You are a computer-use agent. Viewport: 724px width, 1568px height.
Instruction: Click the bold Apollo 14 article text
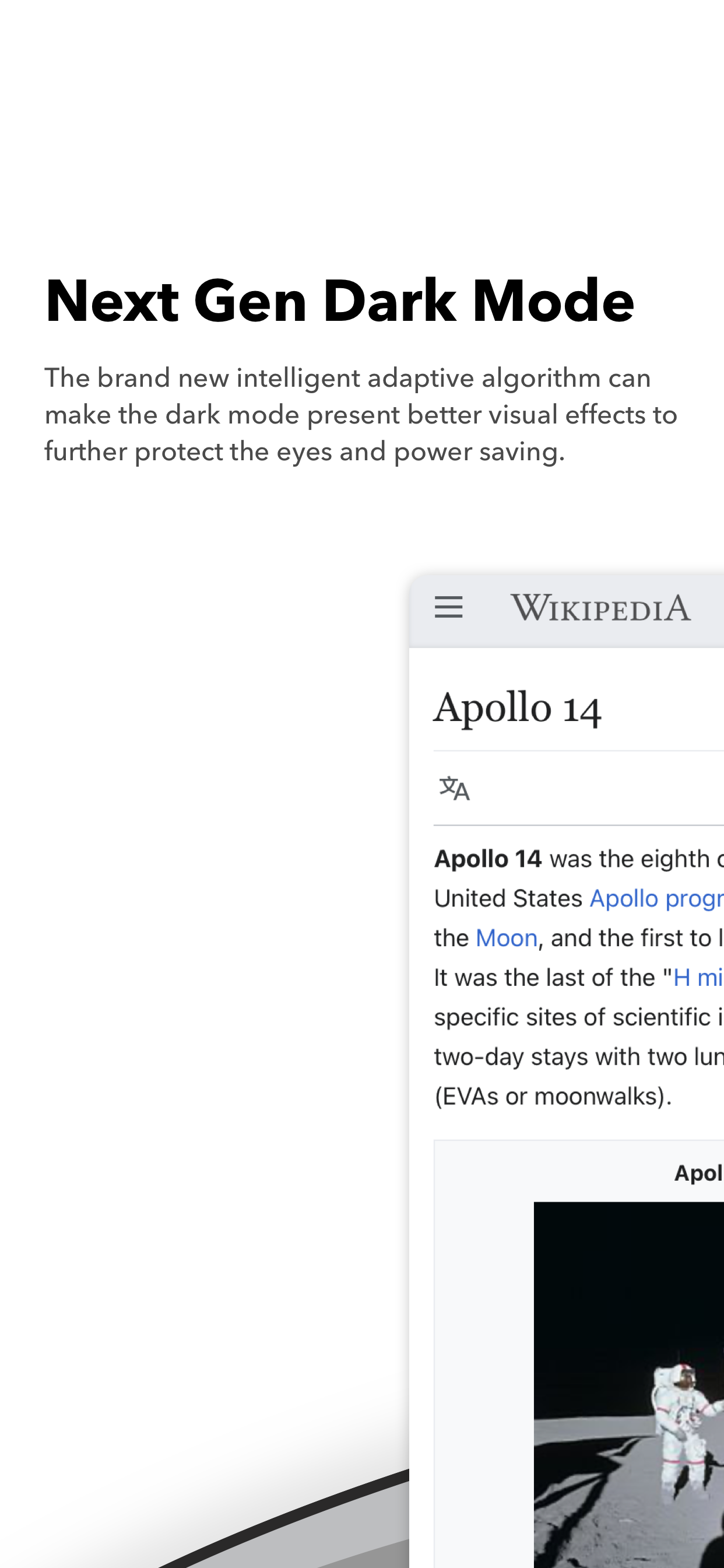tap(487, 859)
